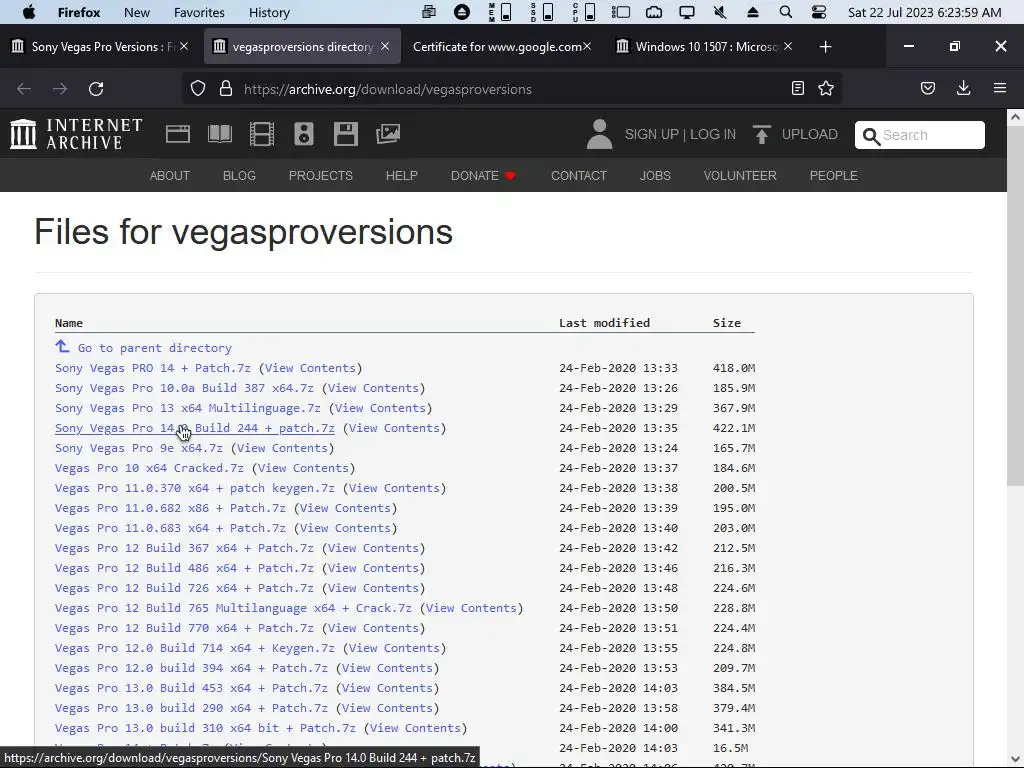This screenshot has width=1024, height=768.
Task: Click the Upload arrow icon
Action: point(761,134)
